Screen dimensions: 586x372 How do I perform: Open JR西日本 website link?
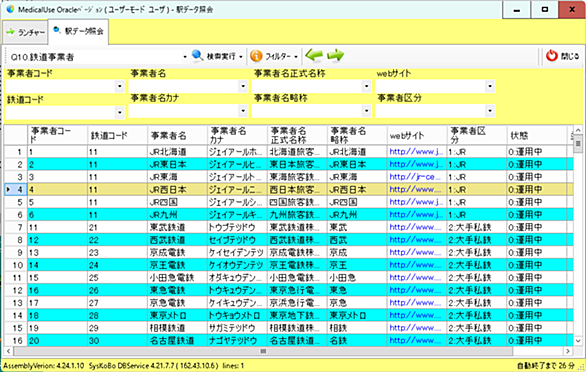tap(416, 190)
